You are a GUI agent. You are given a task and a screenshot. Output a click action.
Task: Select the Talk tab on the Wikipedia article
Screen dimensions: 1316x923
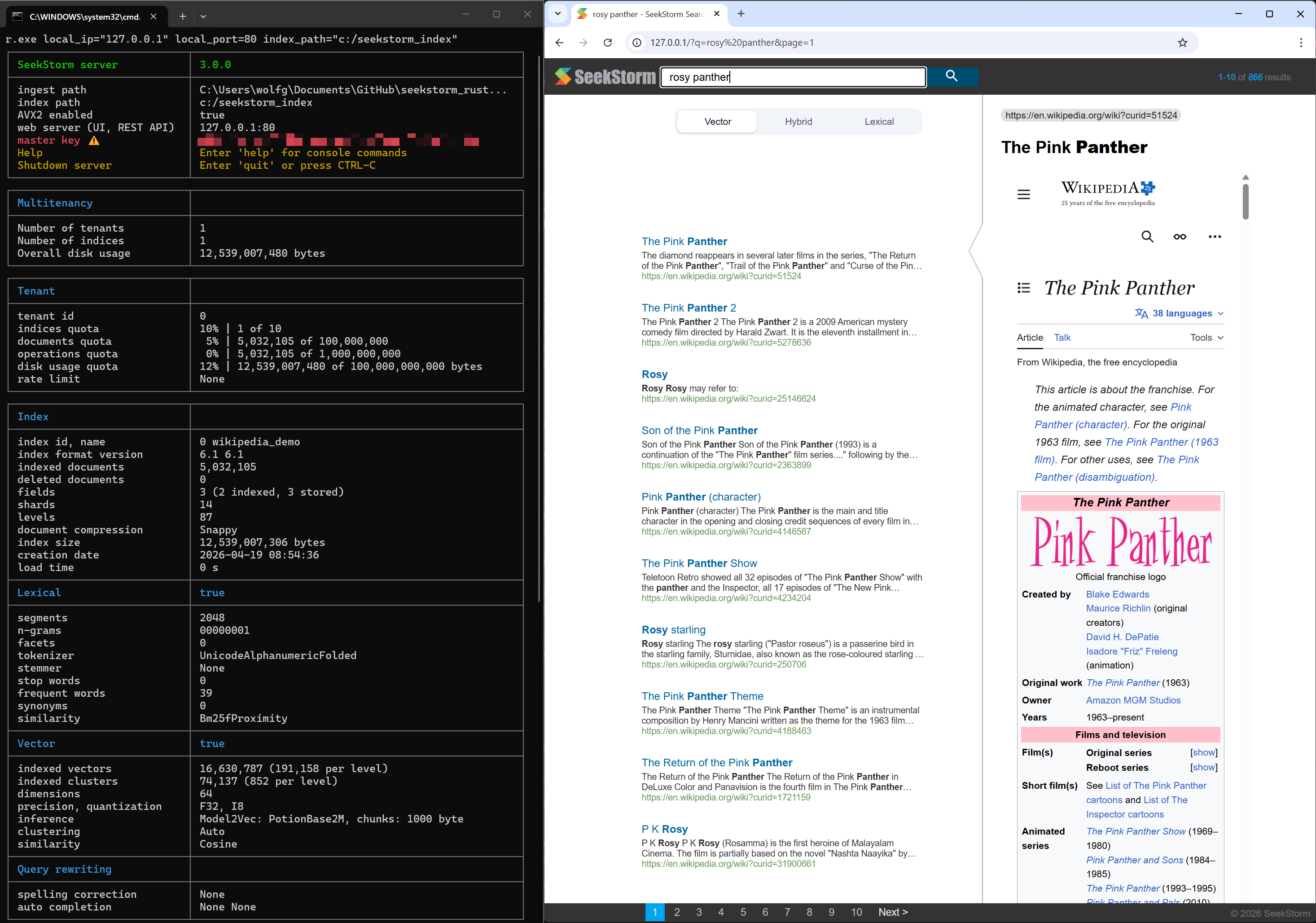click(1062, 338)
